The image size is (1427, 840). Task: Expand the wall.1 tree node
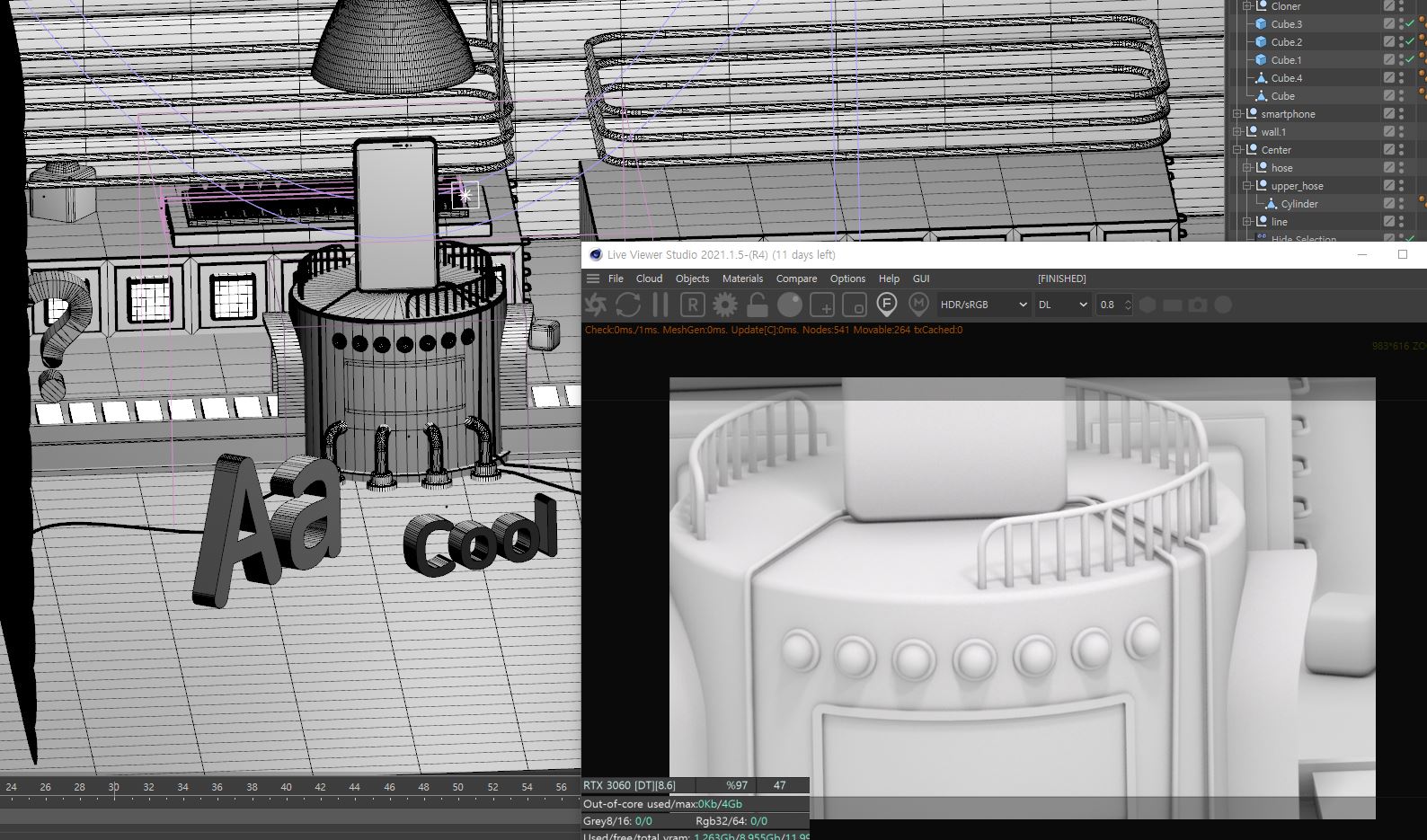point(1237,132)
